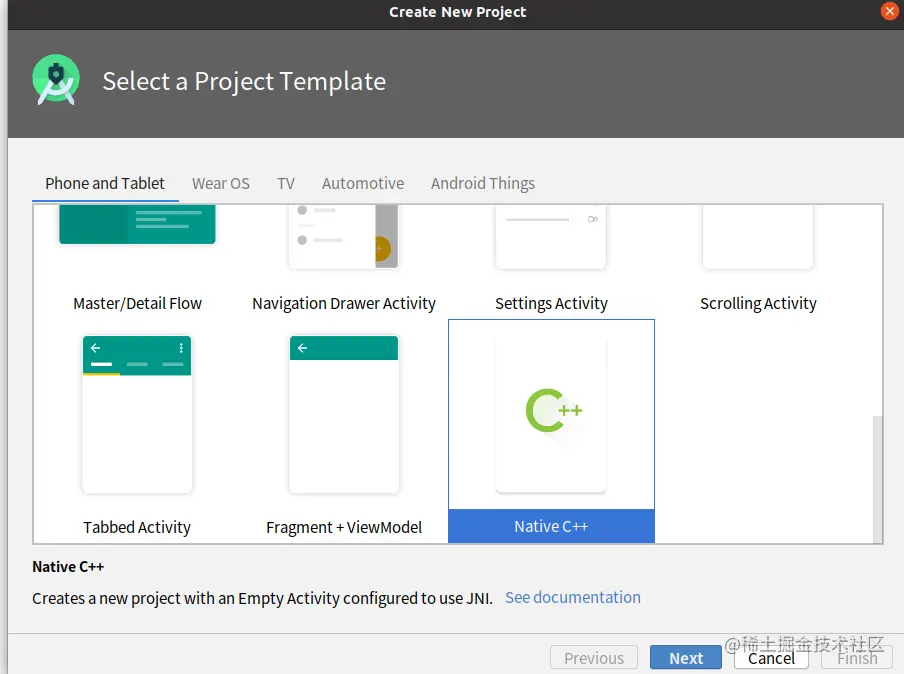Choose the Fragment + ViewModel template thumbnail
The height and width of the screenshot is (674, 904).
point(344,413)
